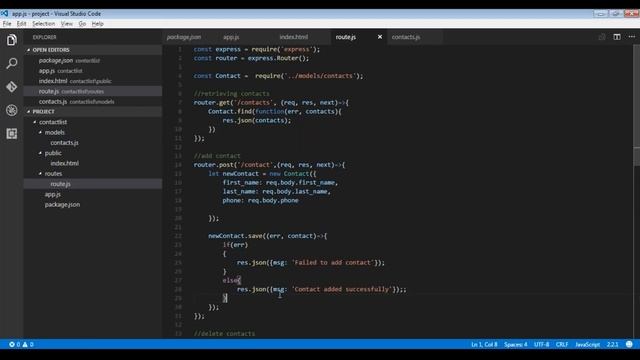This screenshot has height=360, width=640.
Task: Close the route.js editor tab
Action: pos(380,37)
